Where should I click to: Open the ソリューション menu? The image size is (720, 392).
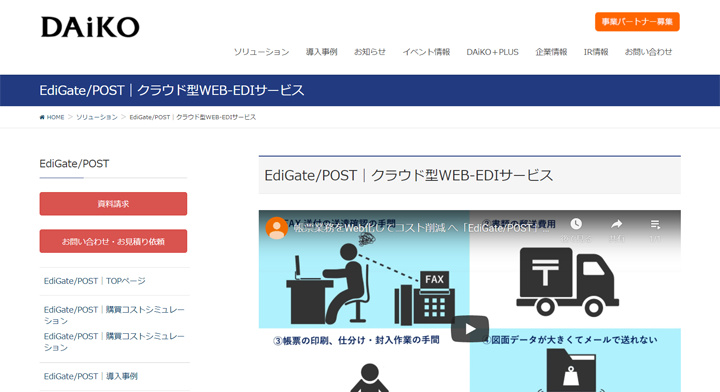261,52
